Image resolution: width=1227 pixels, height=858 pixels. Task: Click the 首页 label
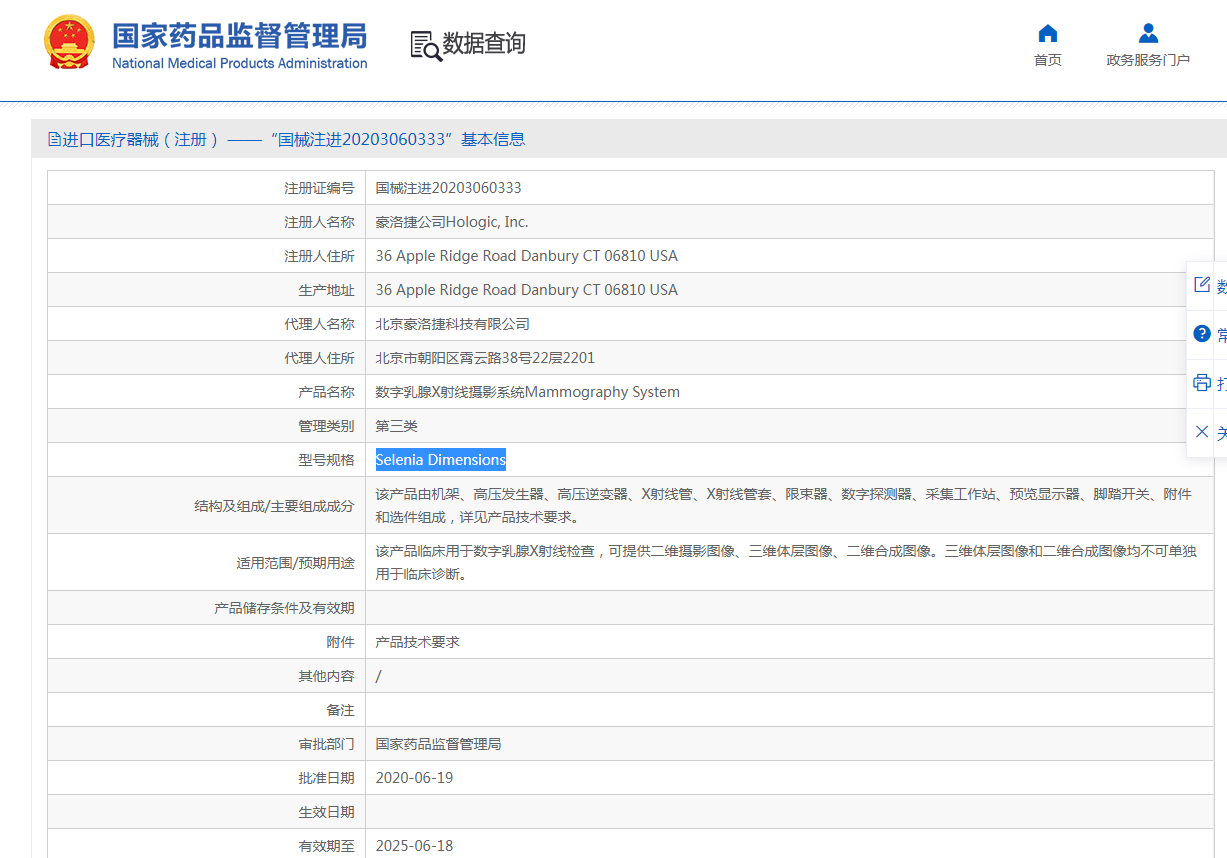1047,60
